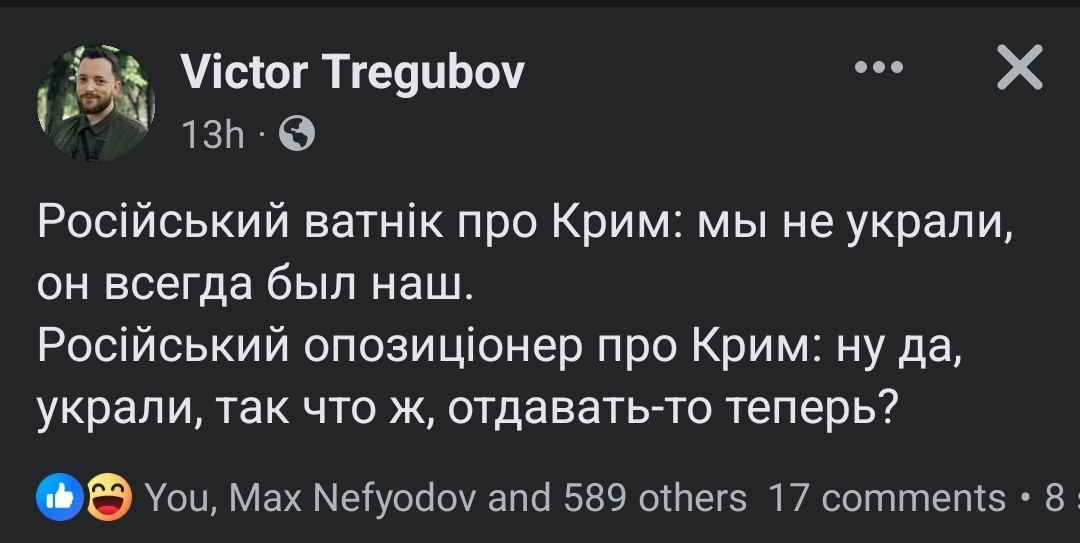Open the three-dot post options menu
Viewport: 1080px width, 543px height.
[879, 68]
